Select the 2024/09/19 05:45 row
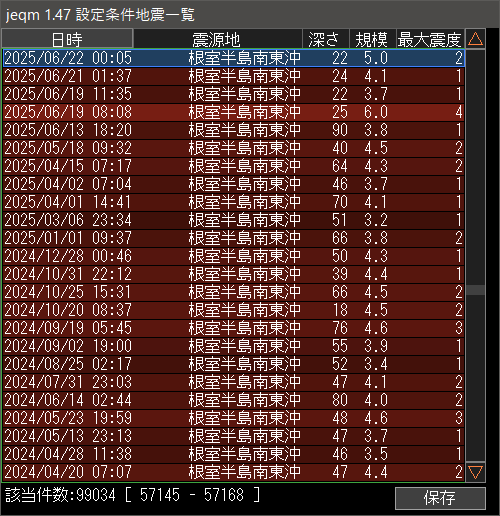500x516 pixels. coord(233,328)
